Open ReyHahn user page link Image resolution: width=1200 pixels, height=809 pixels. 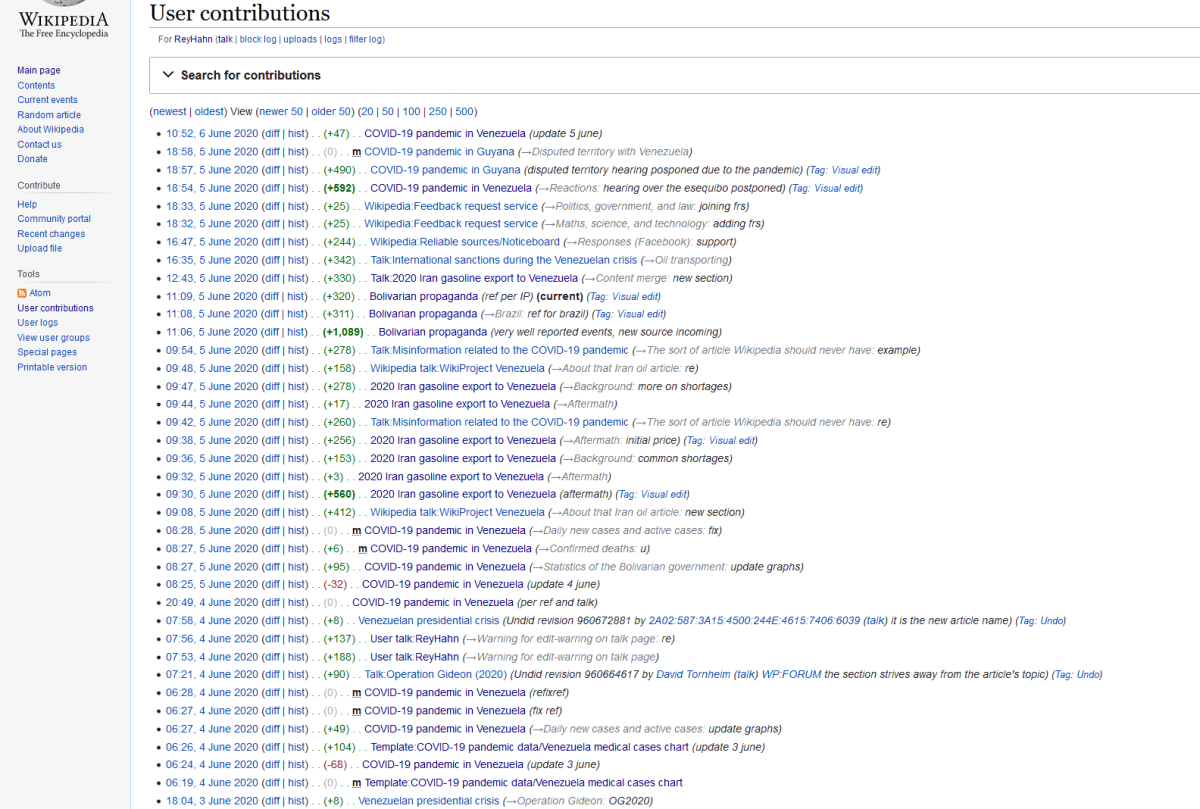[194, 39]
